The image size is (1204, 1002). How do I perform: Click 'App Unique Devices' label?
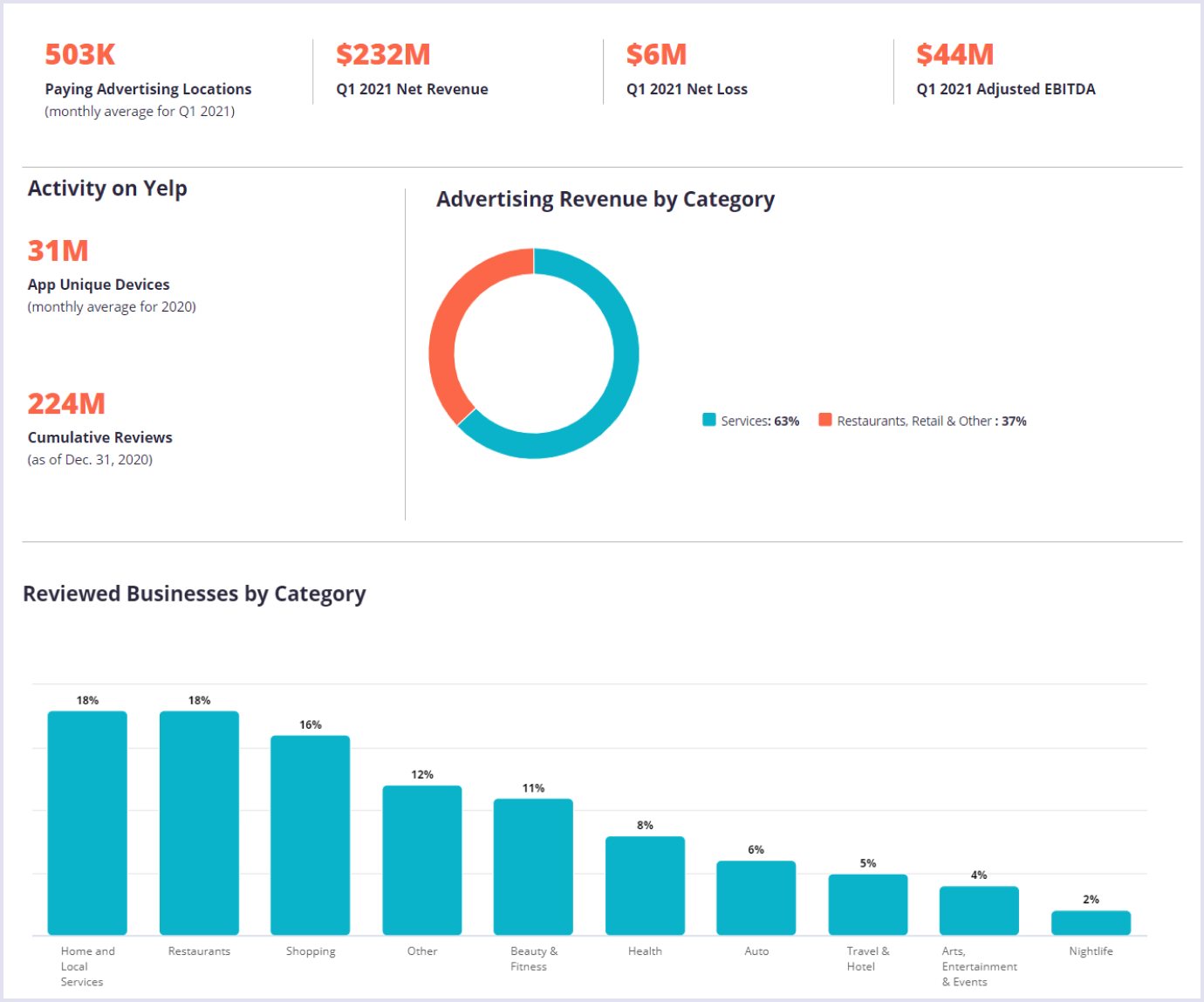point(99,285)
